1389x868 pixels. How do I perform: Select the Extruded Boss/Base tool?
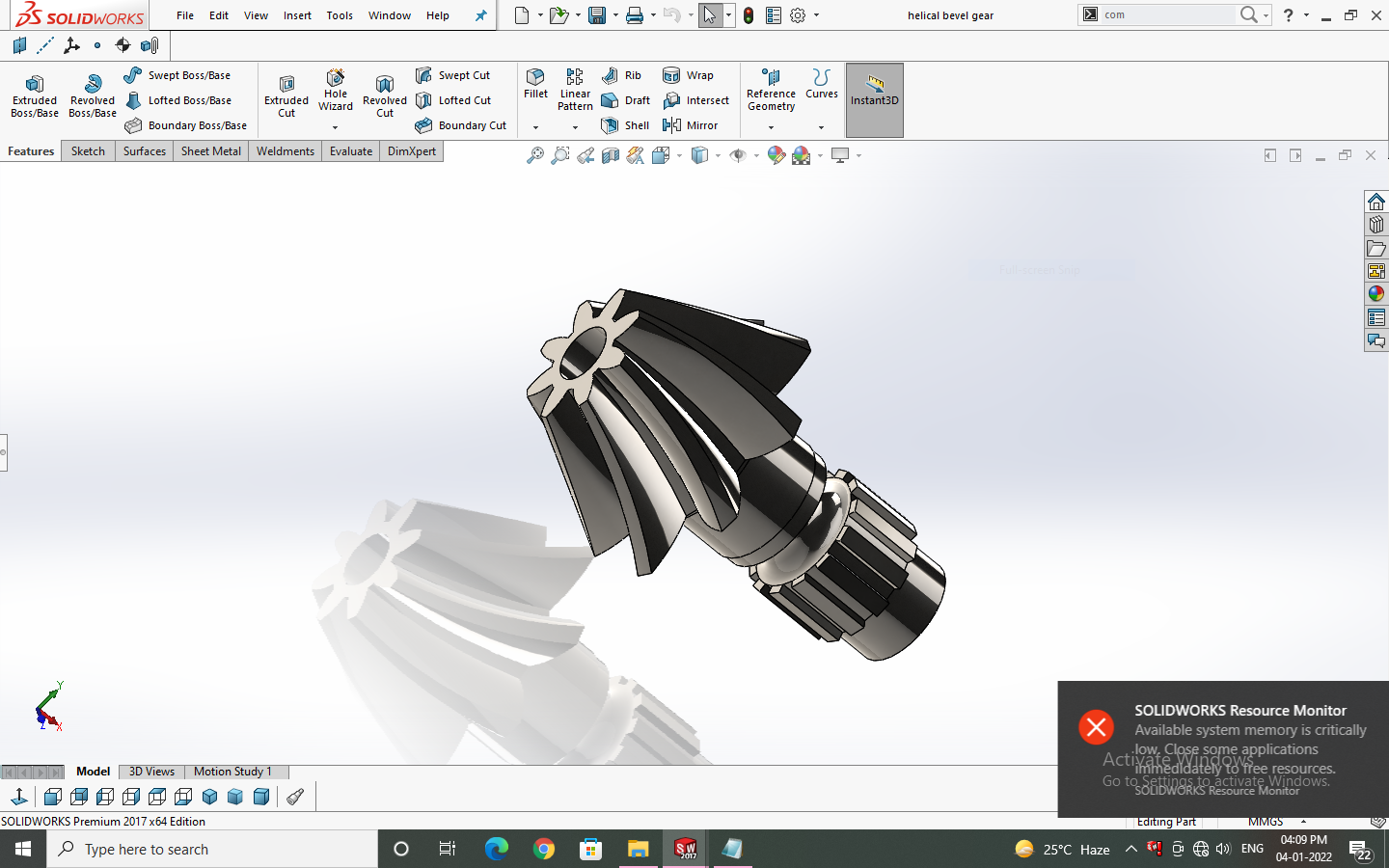pos(35,96)
